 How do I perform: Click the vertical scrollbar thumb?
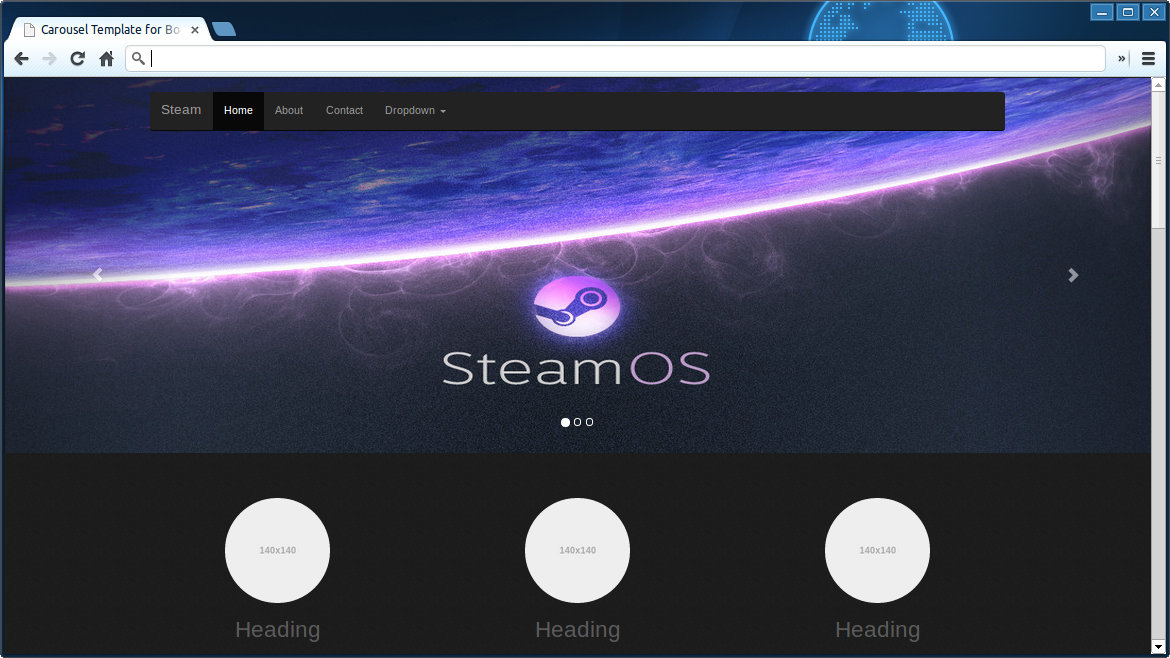click(x=1158, y=160)
